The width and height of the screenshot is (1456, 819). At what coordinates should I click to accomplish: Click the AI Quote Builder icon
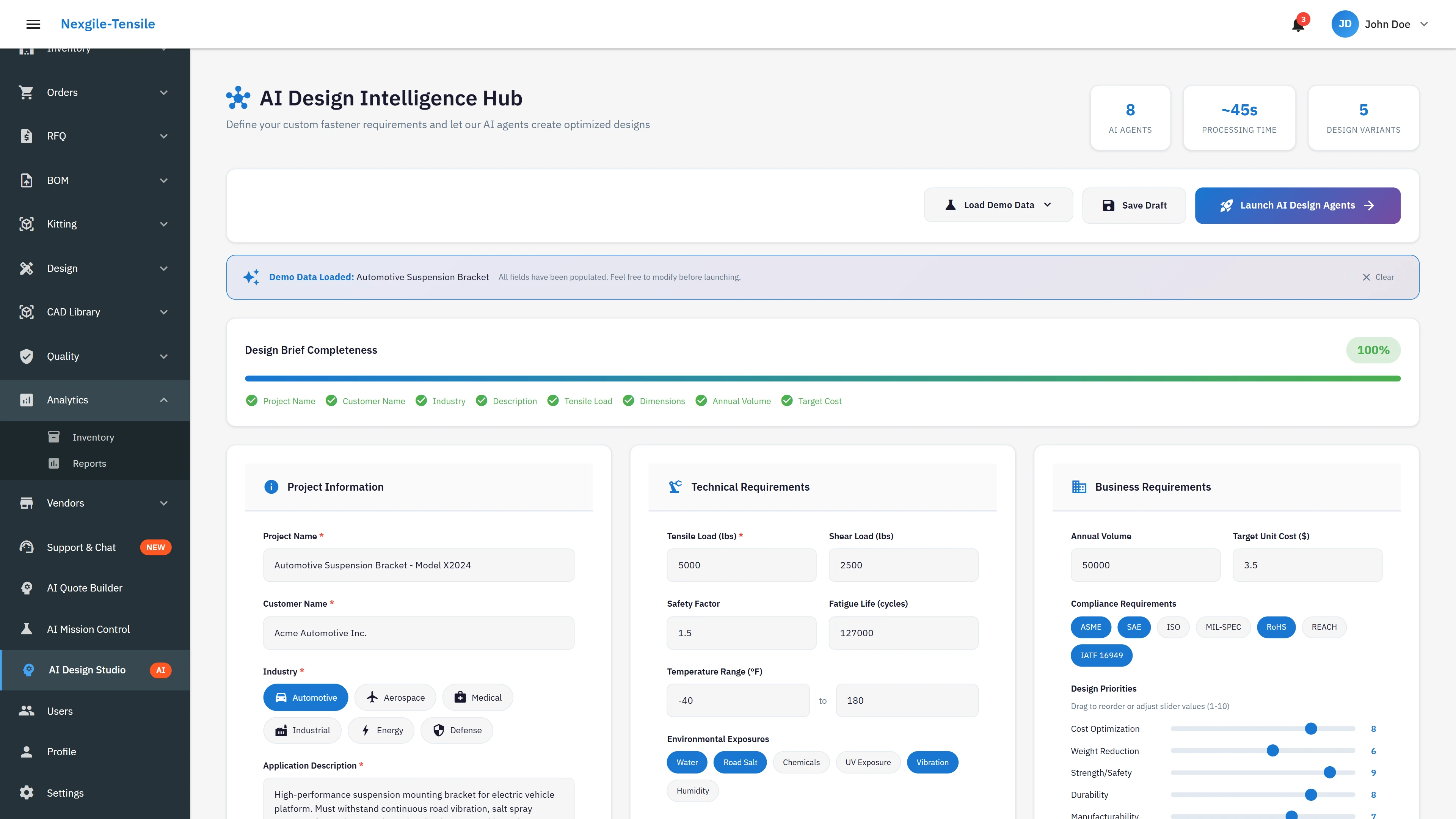coord(27,588)
